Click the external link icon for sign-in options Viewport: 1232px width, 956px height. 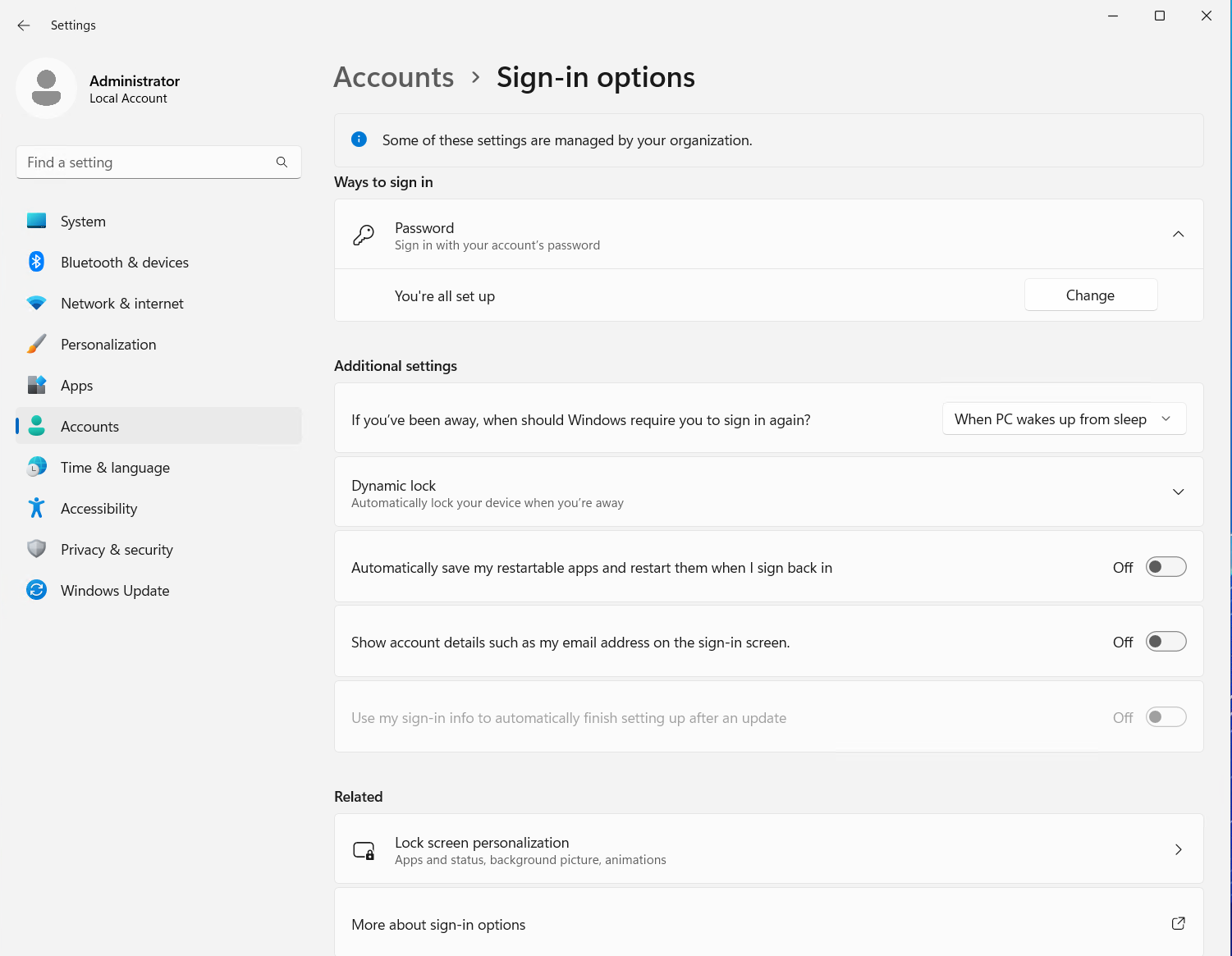point(1178,923)
